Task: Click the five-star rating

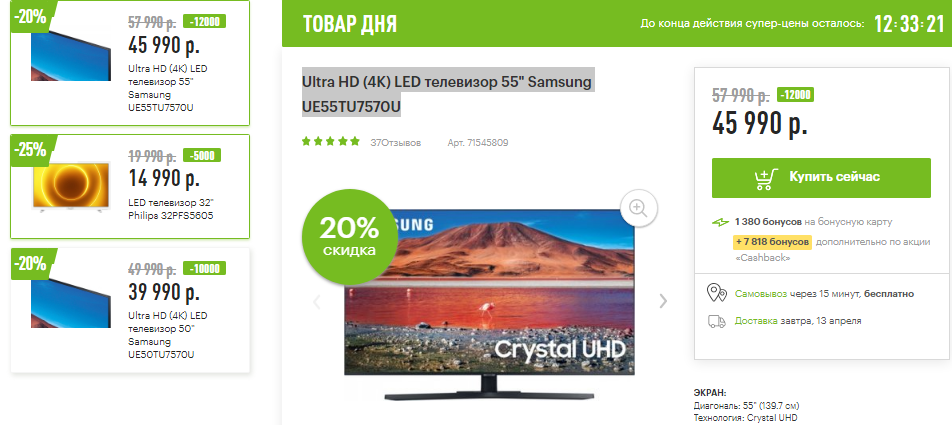Action: pos(331,142)
